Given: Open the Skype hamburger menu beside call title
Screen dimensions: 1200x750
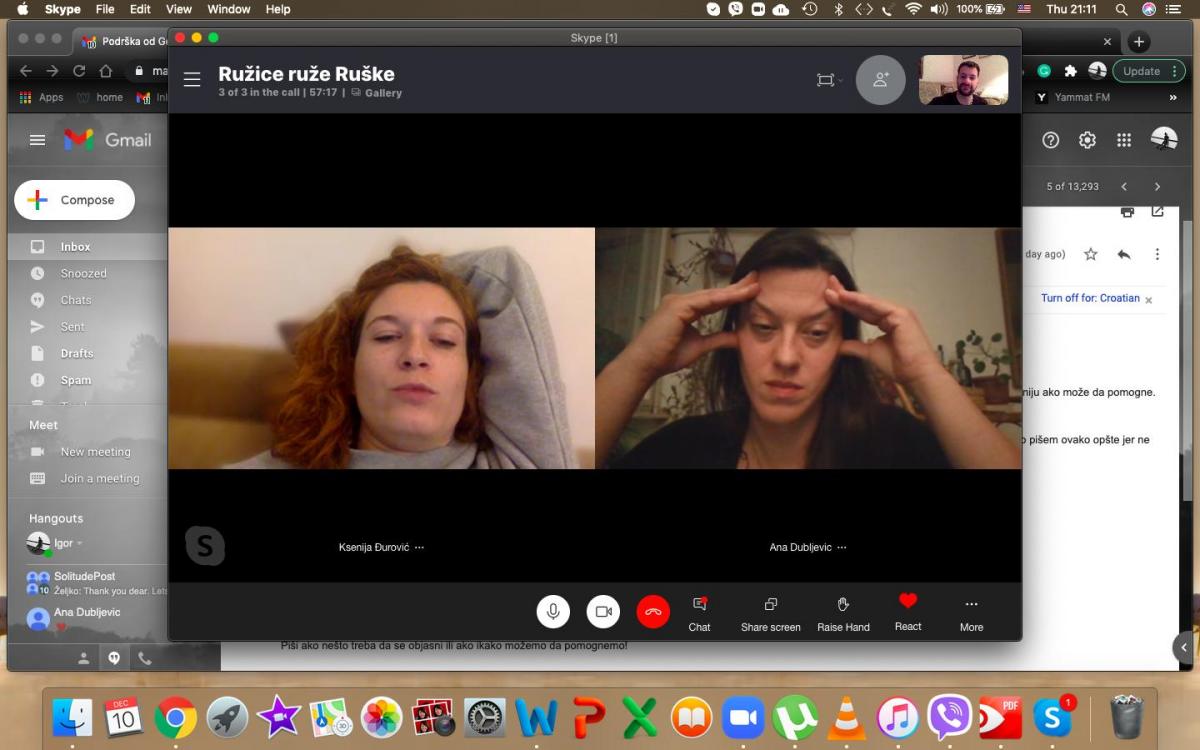Looking at the screenshot, I should click(192, 80).
